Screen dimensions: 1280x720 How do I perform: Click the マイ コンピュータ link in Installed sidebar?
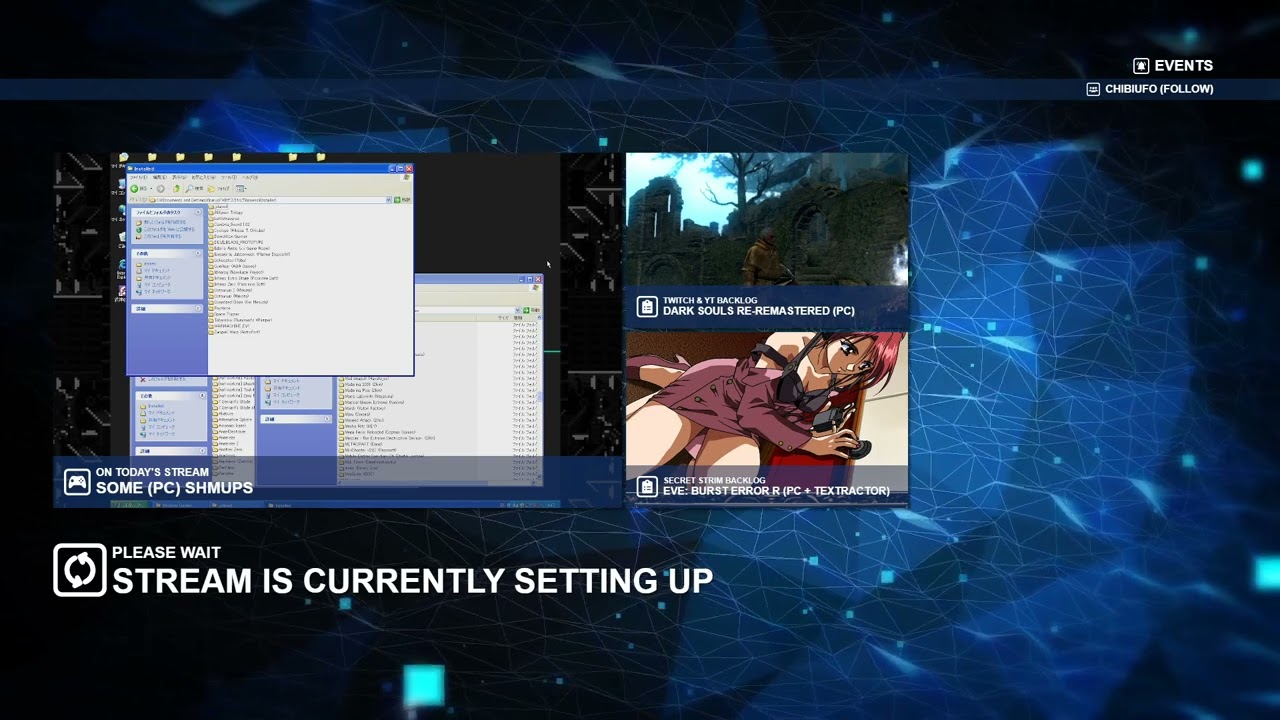click(153, 284)
